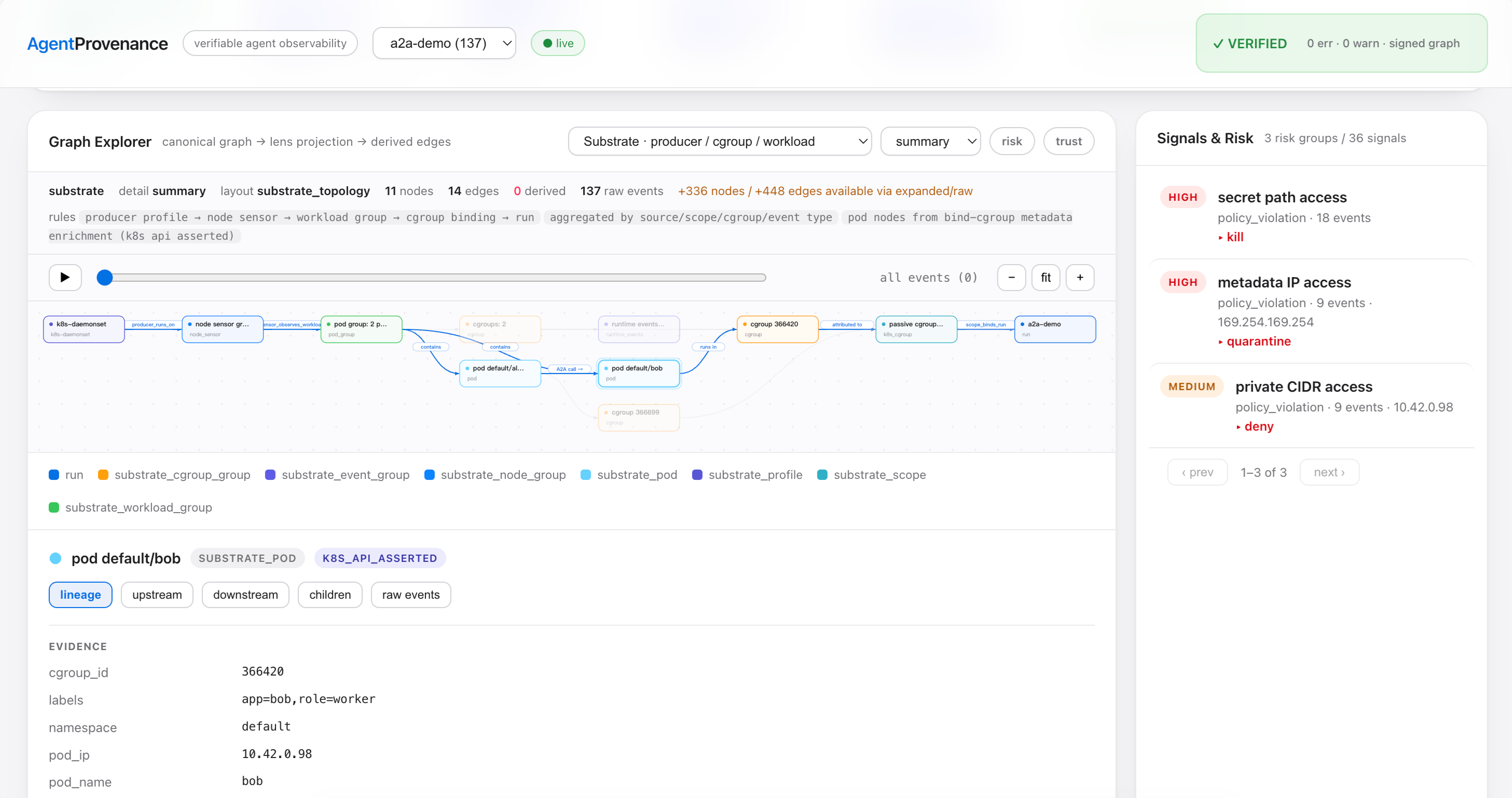Image resolution: width=1512 pixels, height=798 pixels.
Task: Click the run legend color swatch
Action: pyautogui.click(x=54, y=475)
